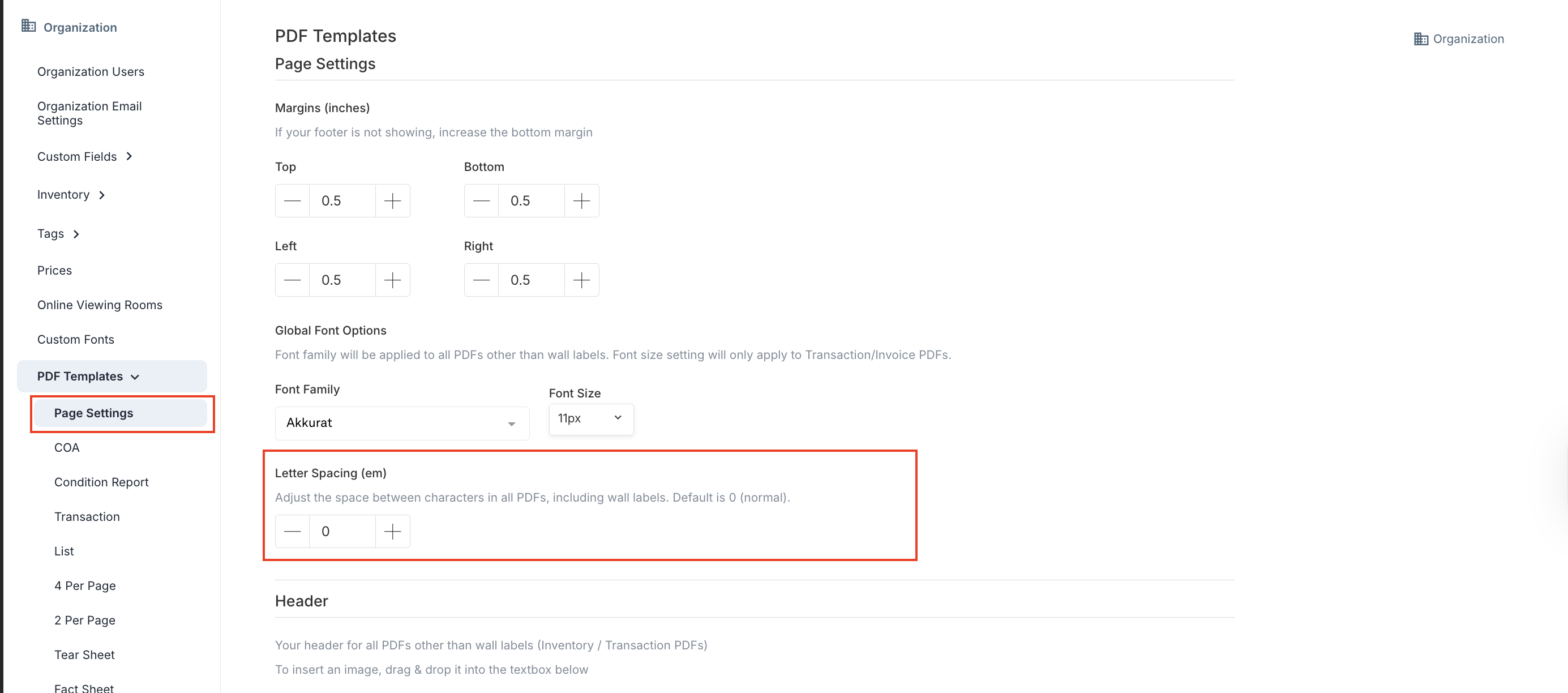Select the Tear Sheet template

click(x=84, y=655)
